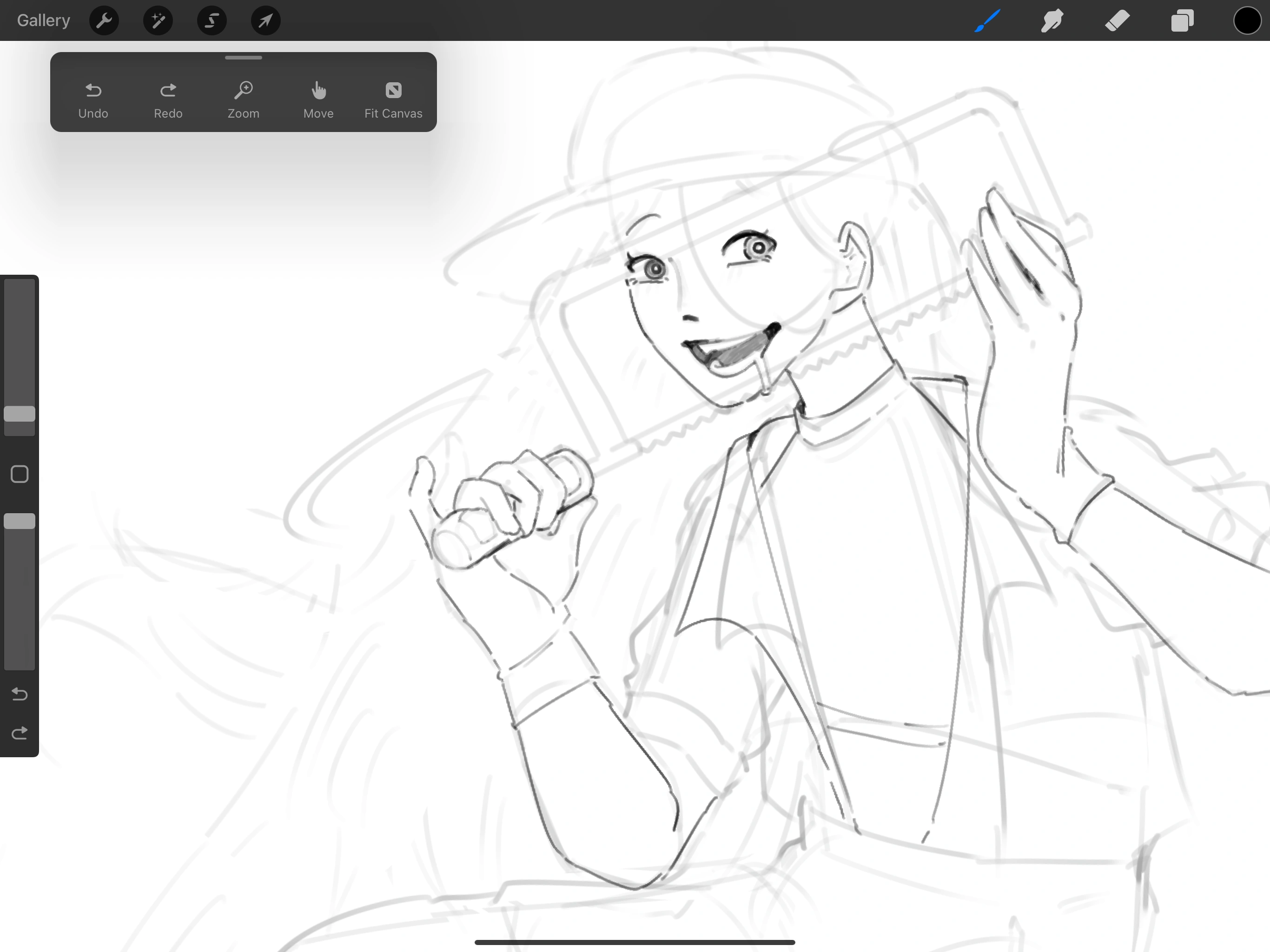Select the Eraser tool

(x=1117, y=20)
